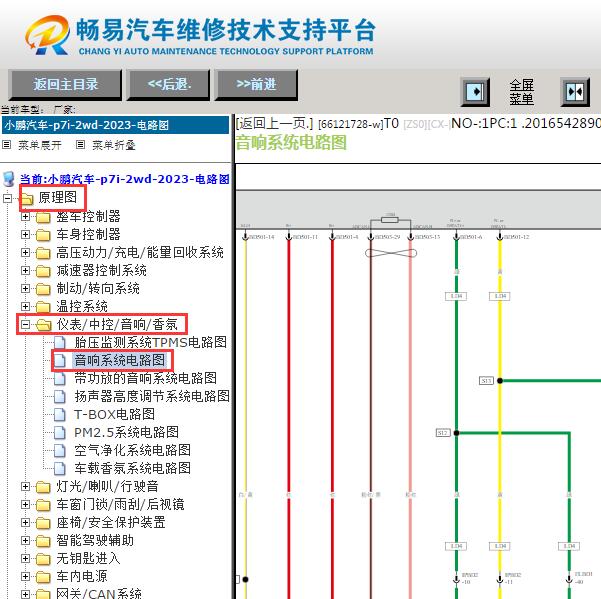
Task: Click the 菜单展开 option
Action: tap(39, 145)
